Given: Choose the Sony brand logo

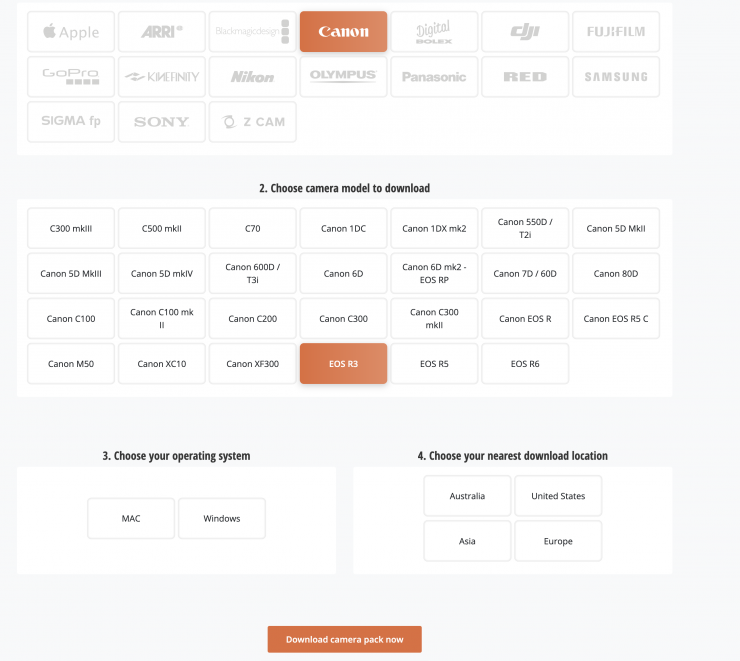Looking at the screenshot, I should (x=162, y=122).
